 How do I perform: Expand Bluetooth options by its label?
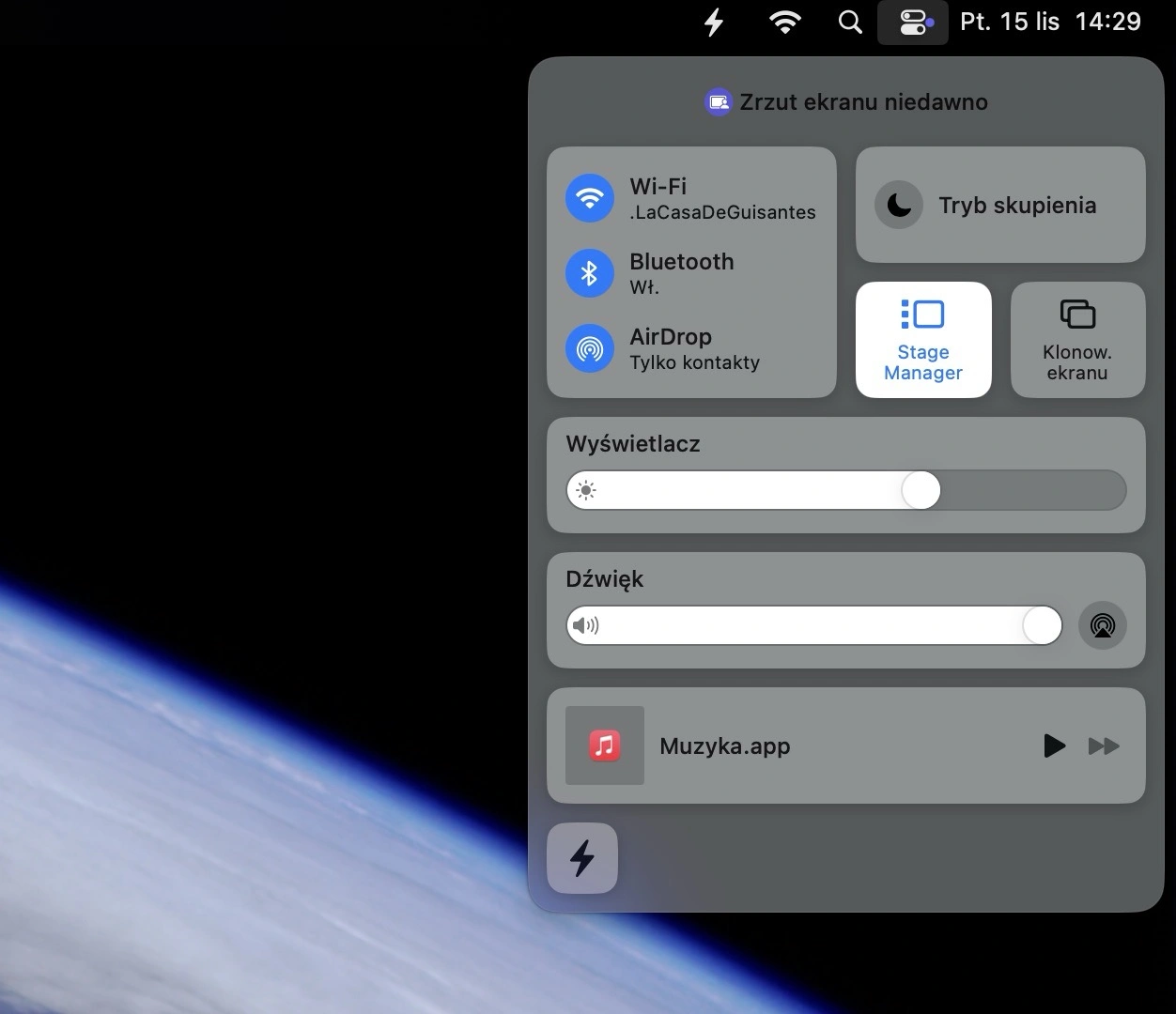(x=682, y=262)
